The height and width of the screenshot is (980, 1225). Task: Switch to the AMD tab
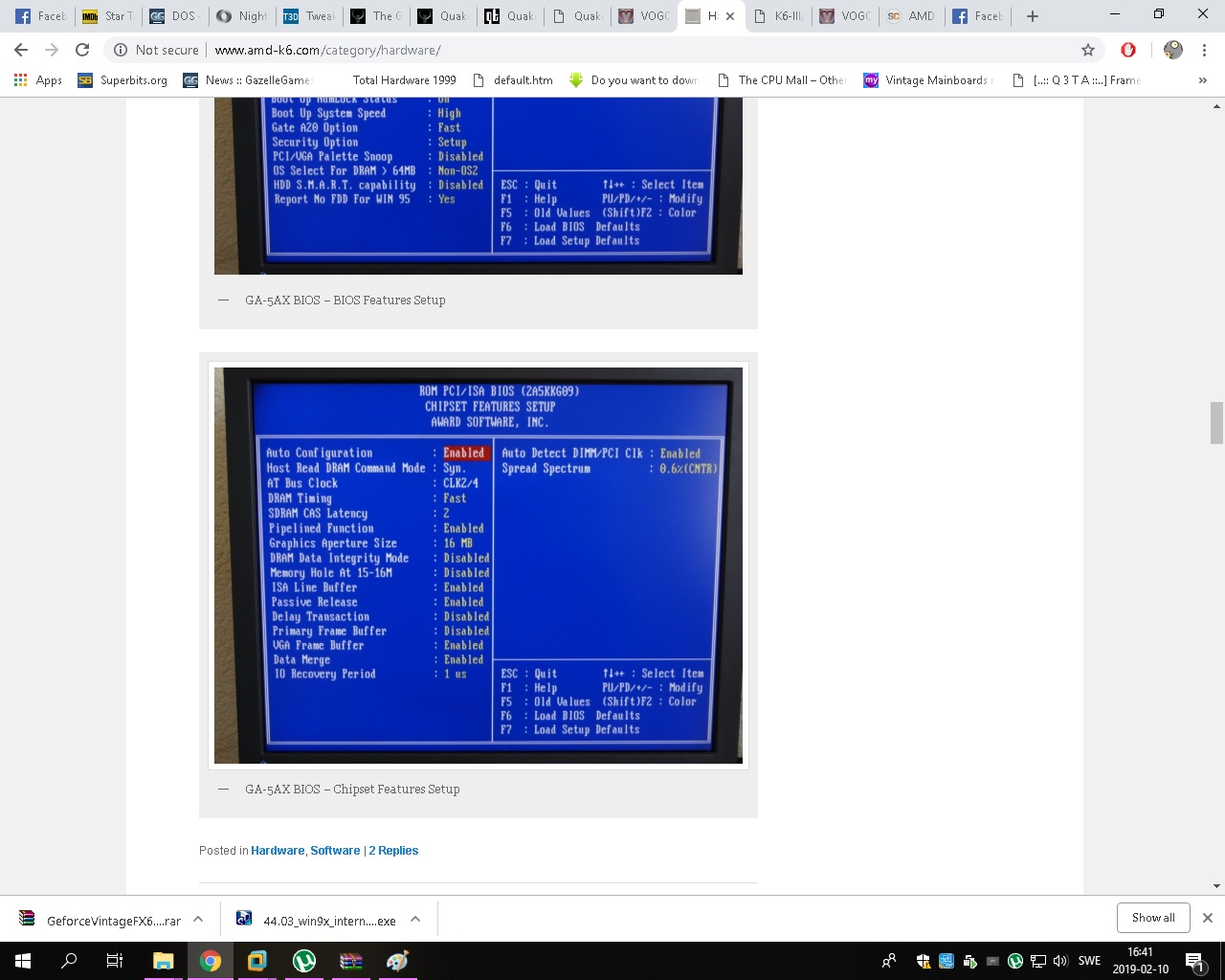(x=910, y=16)
